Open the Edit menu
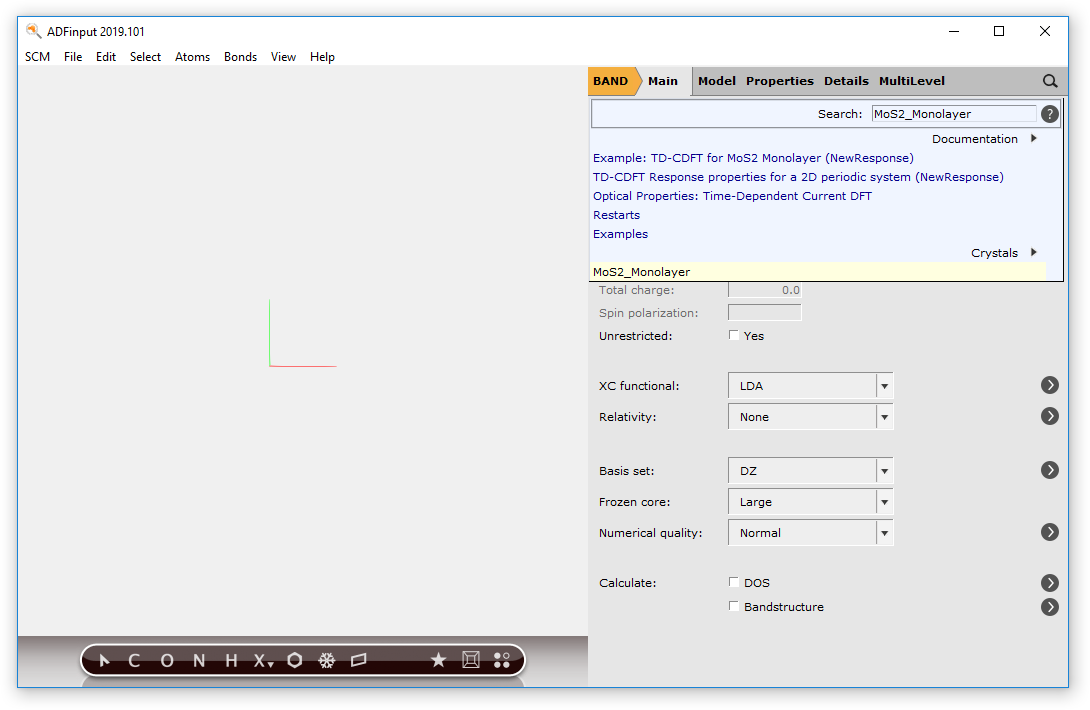Viewport: 1090px width, 710px height. 106,57
